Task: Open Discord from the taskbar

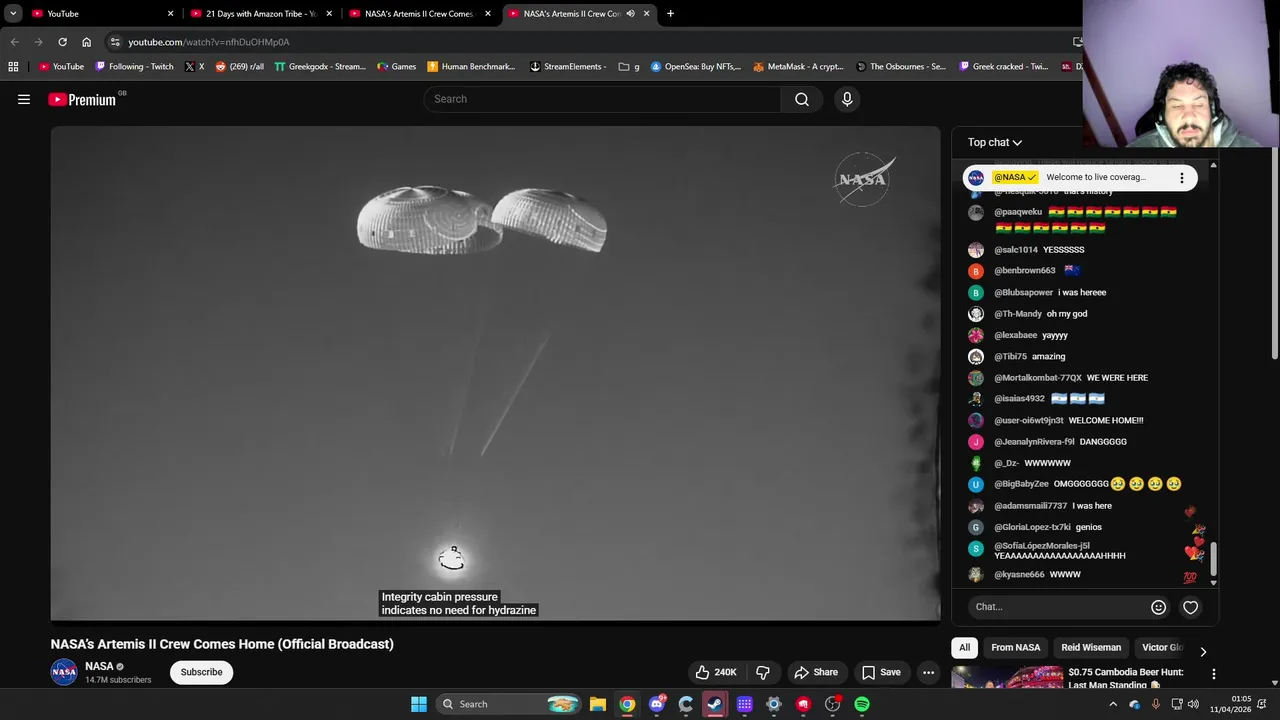Action: coord(656,704)
